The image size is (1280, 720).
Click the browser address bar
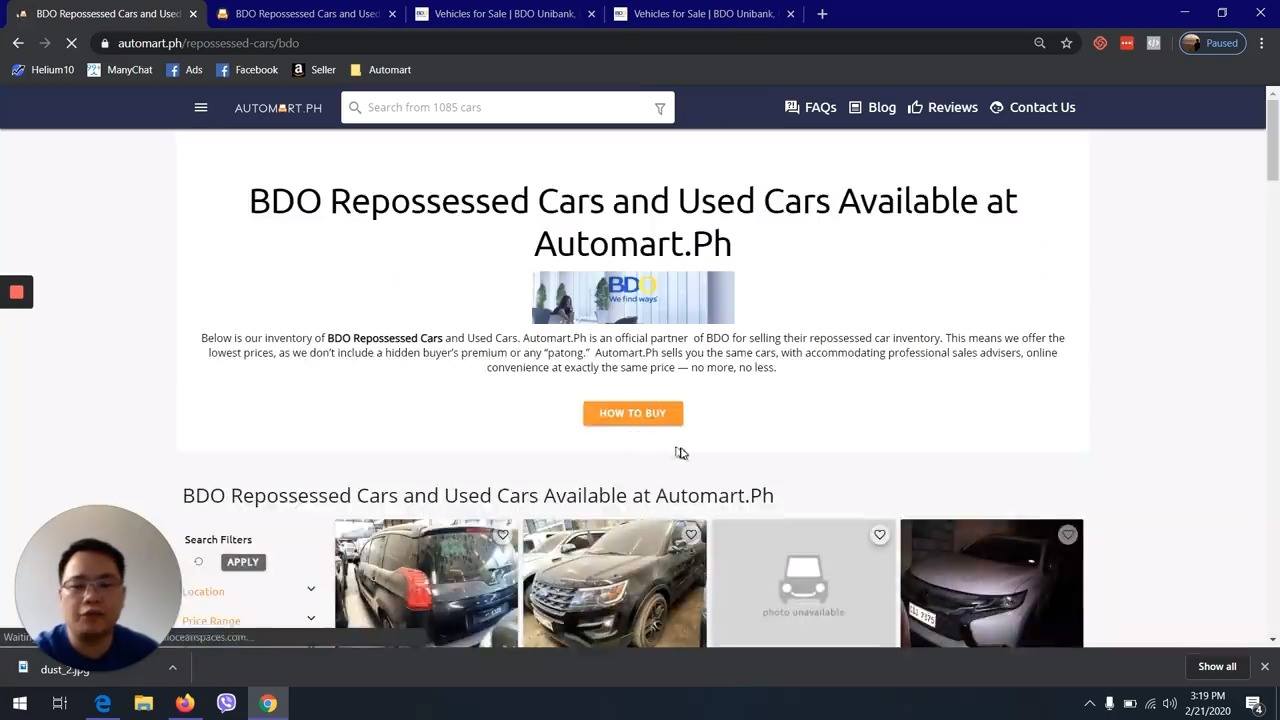coord(560,43)
